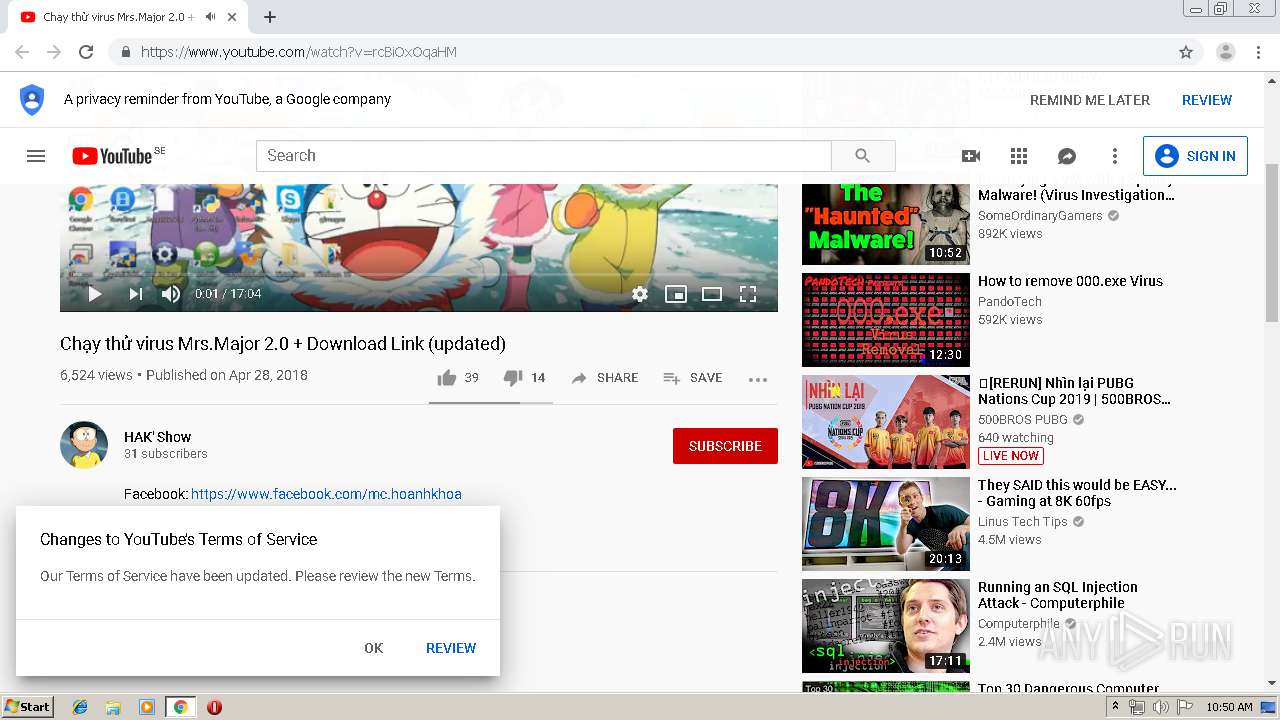Open Chrome three-dot menu

pyautogui.click(x=1259, y=52)
